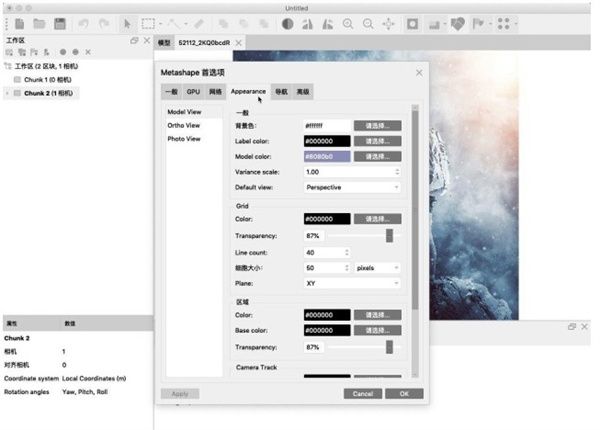This screenshot has height=430, width=600.
Task: Click the Save project disk icon
Action: (61, 23)
